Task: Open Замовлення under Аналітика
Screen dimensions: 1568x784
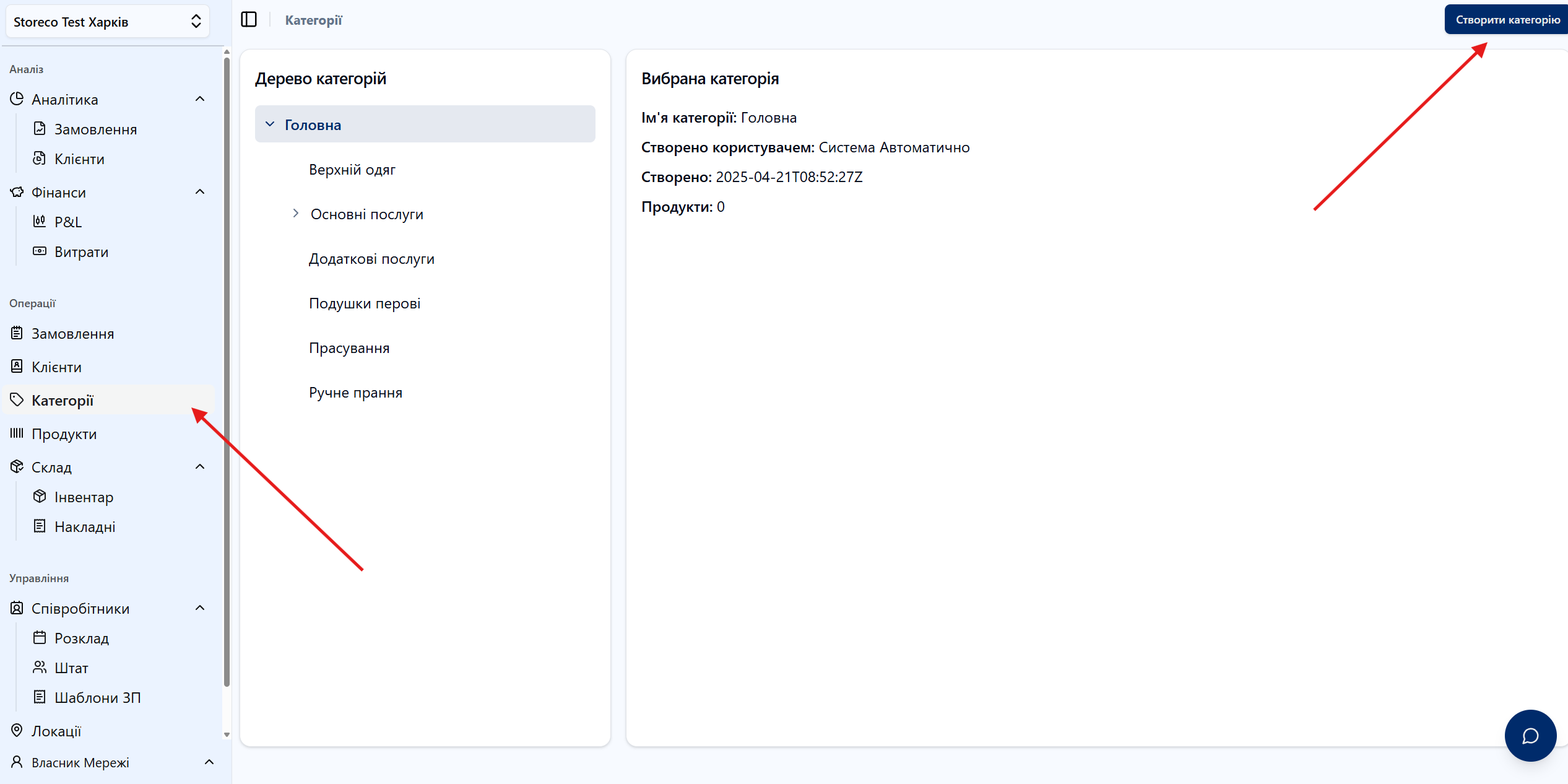Action: tap(95, 129)
